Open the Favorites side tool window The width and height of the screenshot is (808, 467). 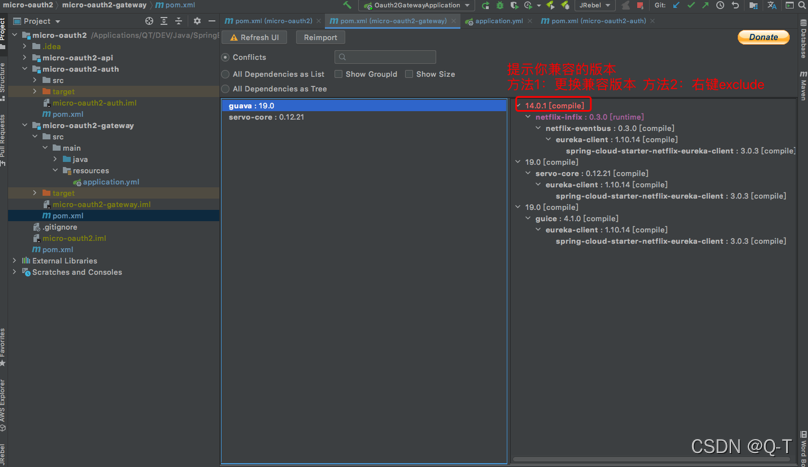coord(3,347)
